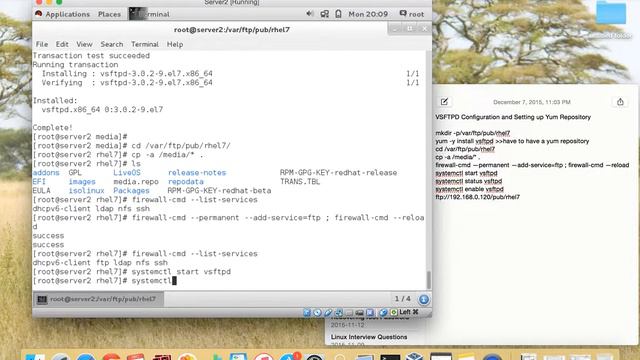Open the Terminal menu in menubar
This screenshot has height=360, width=640.
click(145, 44)
